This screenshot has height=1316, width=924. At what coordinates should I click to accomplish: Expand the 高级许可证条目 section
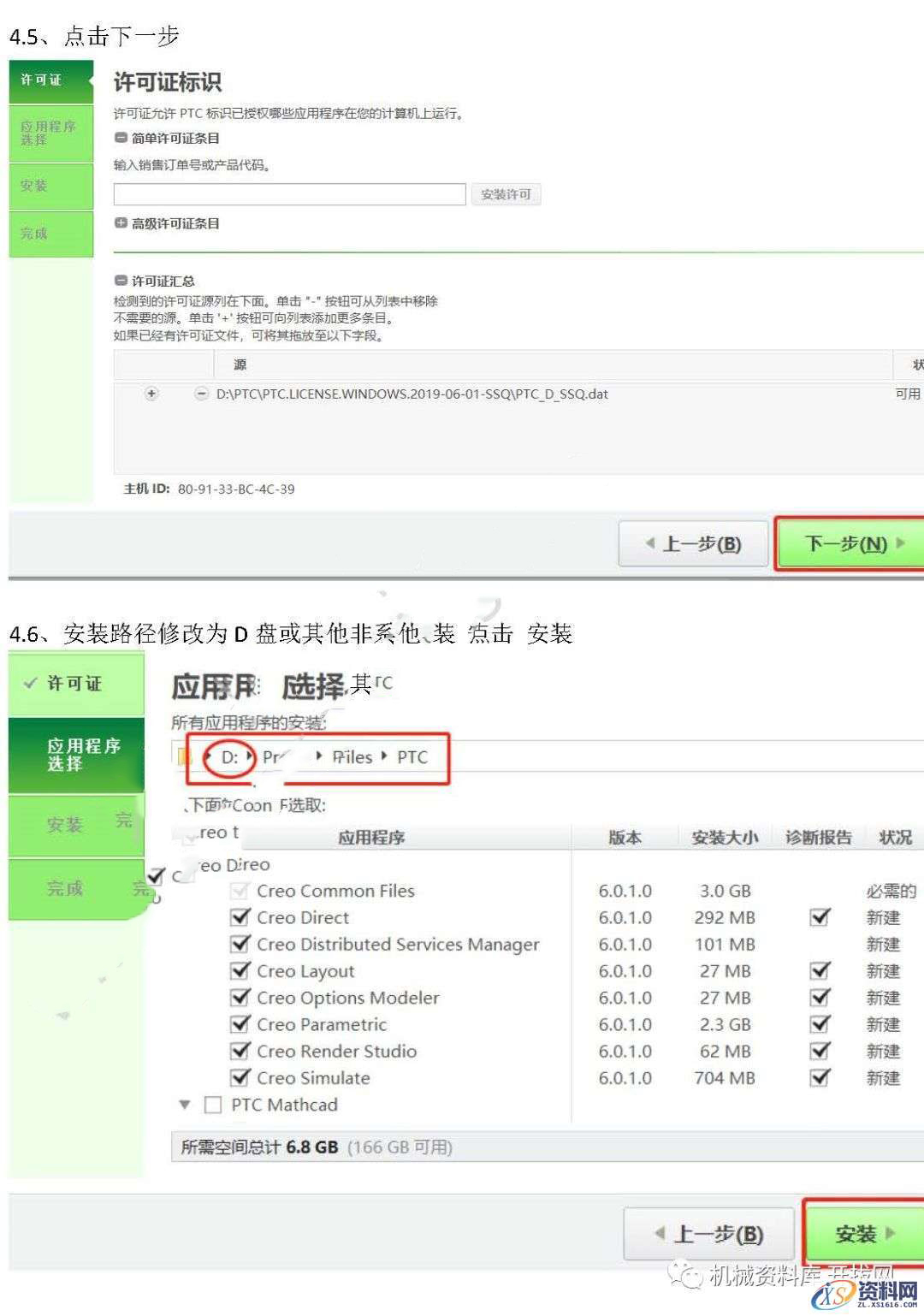pyautogui.click(x=120, y=223)
